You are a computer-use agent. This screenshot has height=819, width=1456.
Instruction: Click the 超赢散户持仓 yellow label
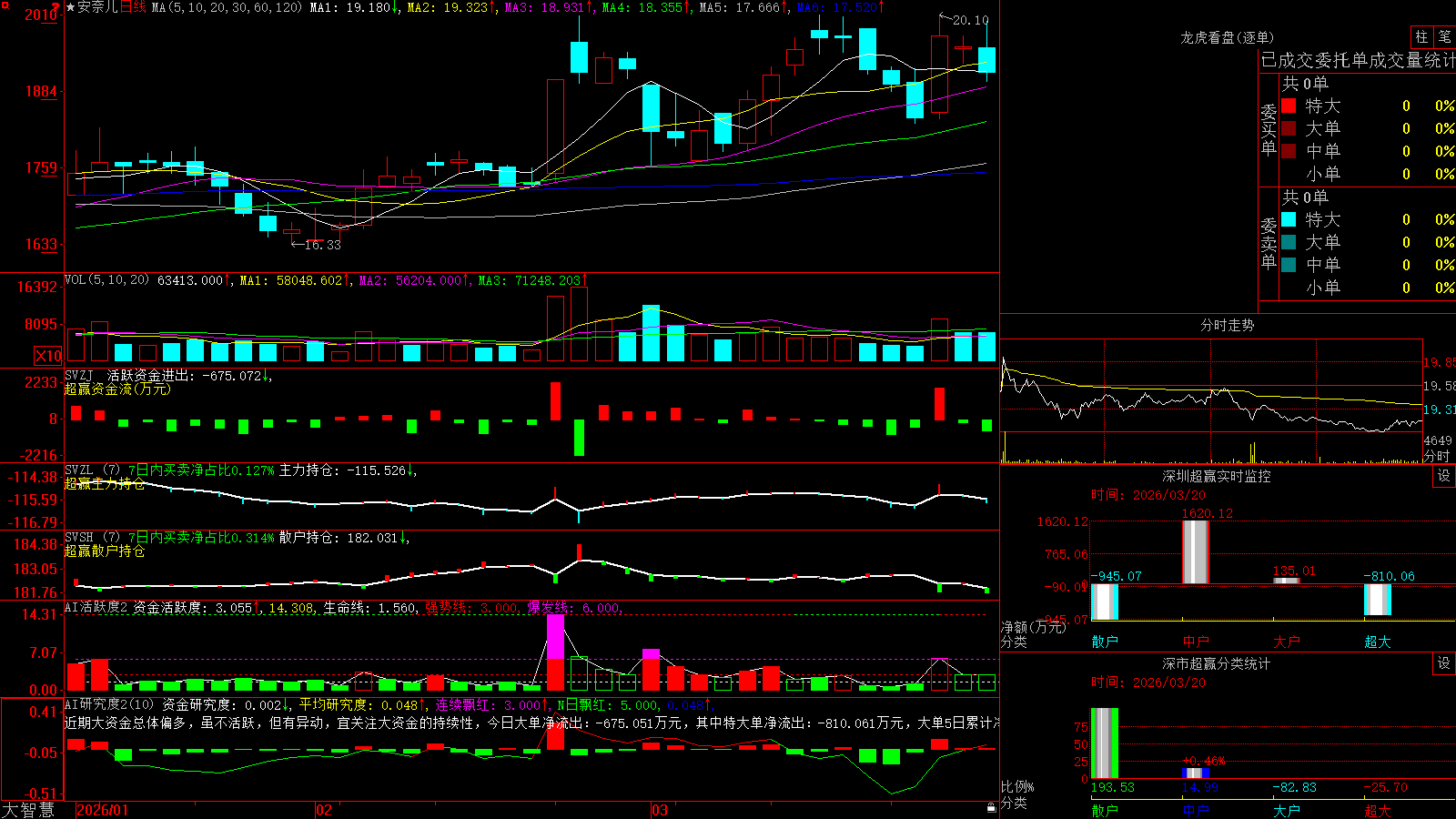(x=105, y=551)
